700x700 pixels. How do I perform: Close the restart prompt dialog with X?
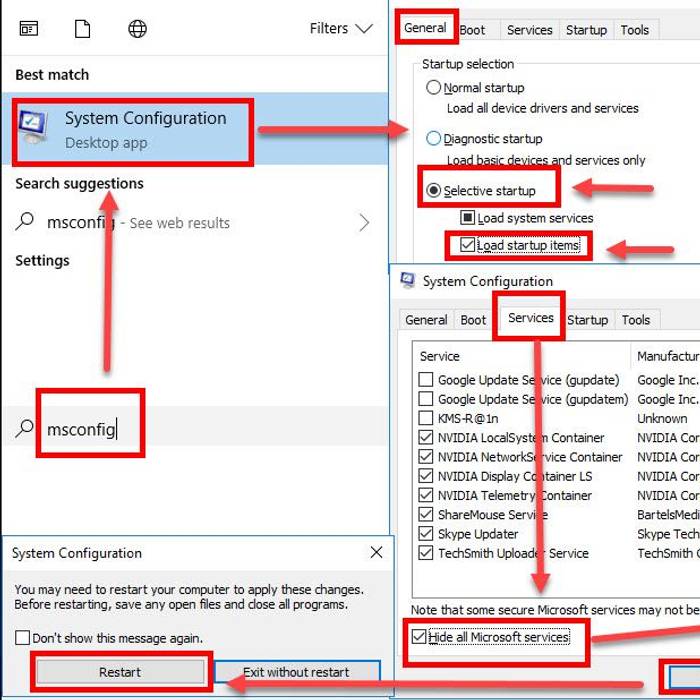(x=376, y=553)
